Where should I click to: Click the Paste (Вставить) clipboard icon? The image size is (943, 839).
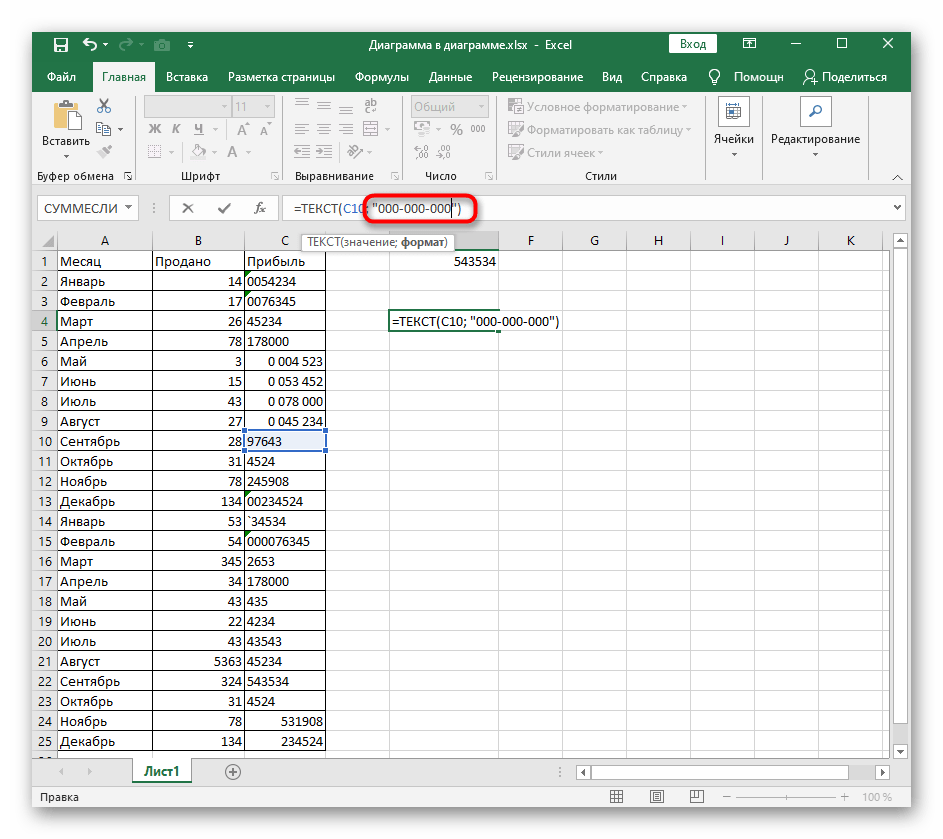[x=67, y=115]
